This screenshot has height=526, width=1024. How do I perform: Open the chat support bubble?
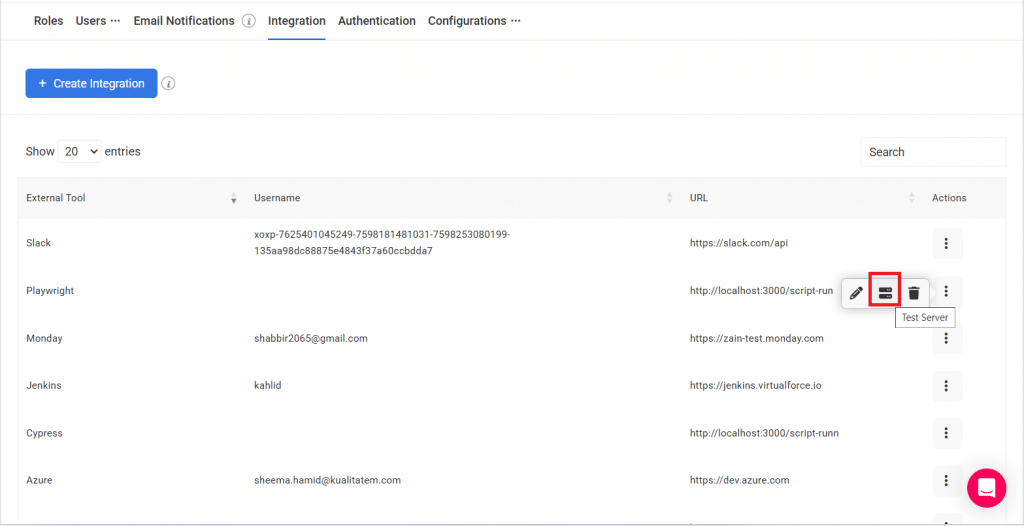click(987, 487)
